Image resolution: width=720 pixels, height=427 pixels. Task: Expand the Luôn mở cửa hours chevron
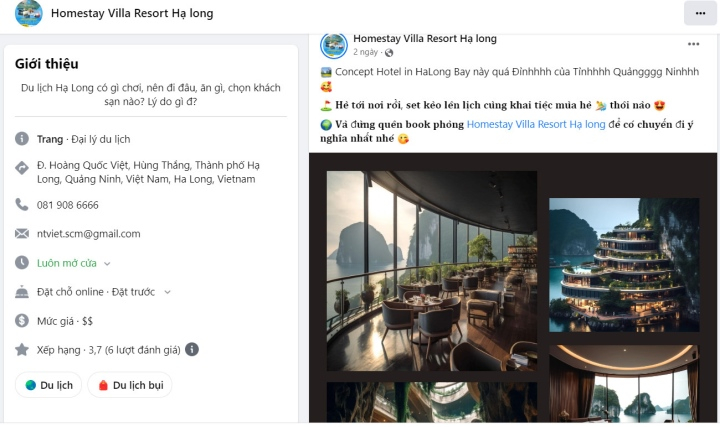[107, 264]
